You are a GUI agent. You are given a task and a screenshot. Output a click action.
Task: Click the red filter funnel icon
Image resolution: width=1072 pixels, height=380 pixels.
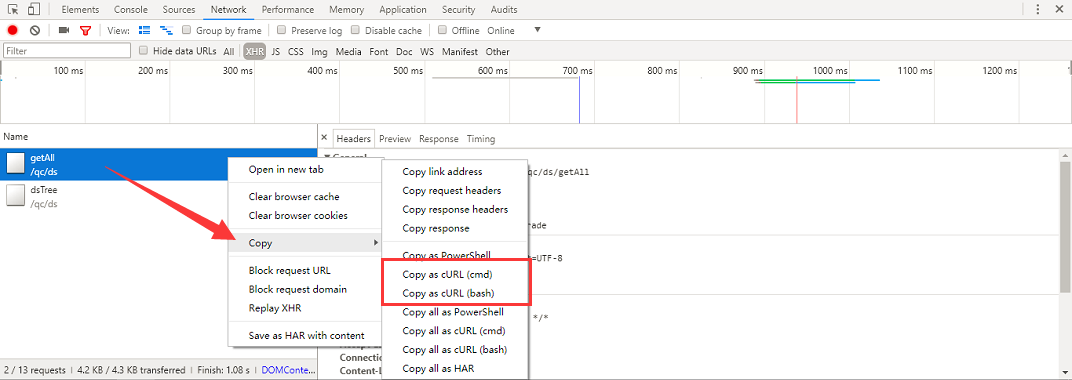pos(85,31)
